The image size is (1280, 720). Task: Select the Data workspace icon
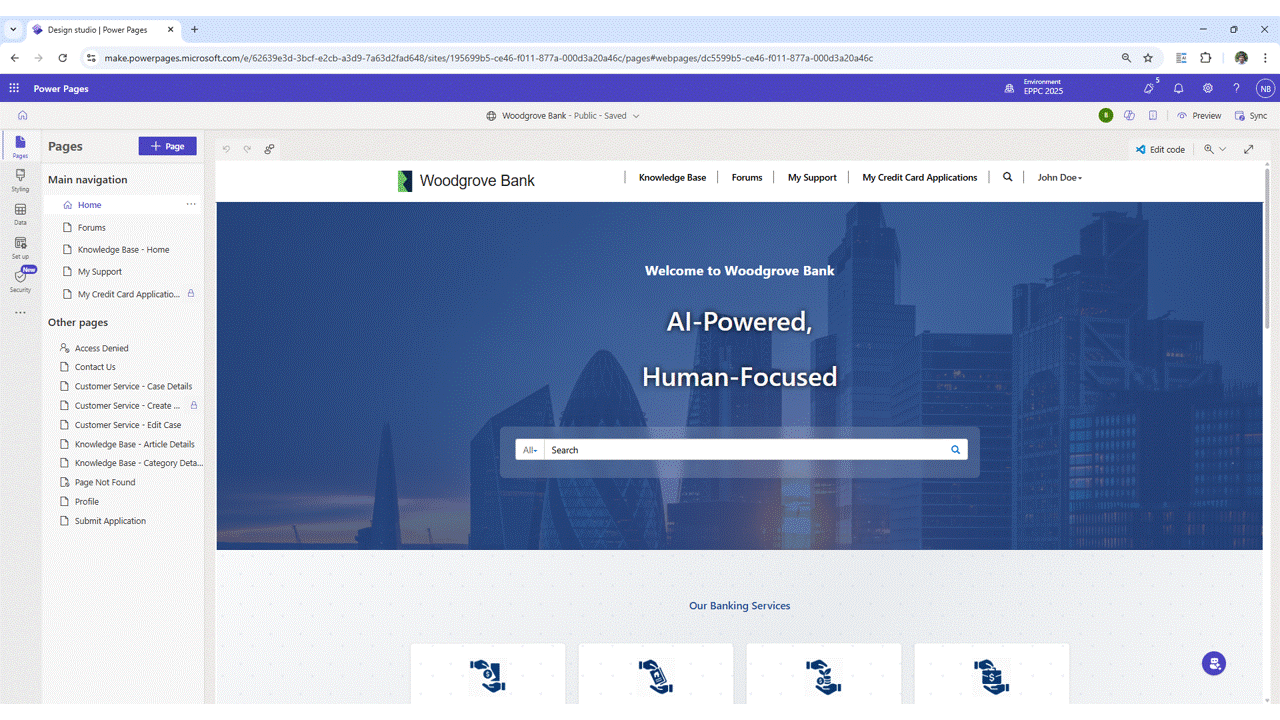tap(20, 212)
